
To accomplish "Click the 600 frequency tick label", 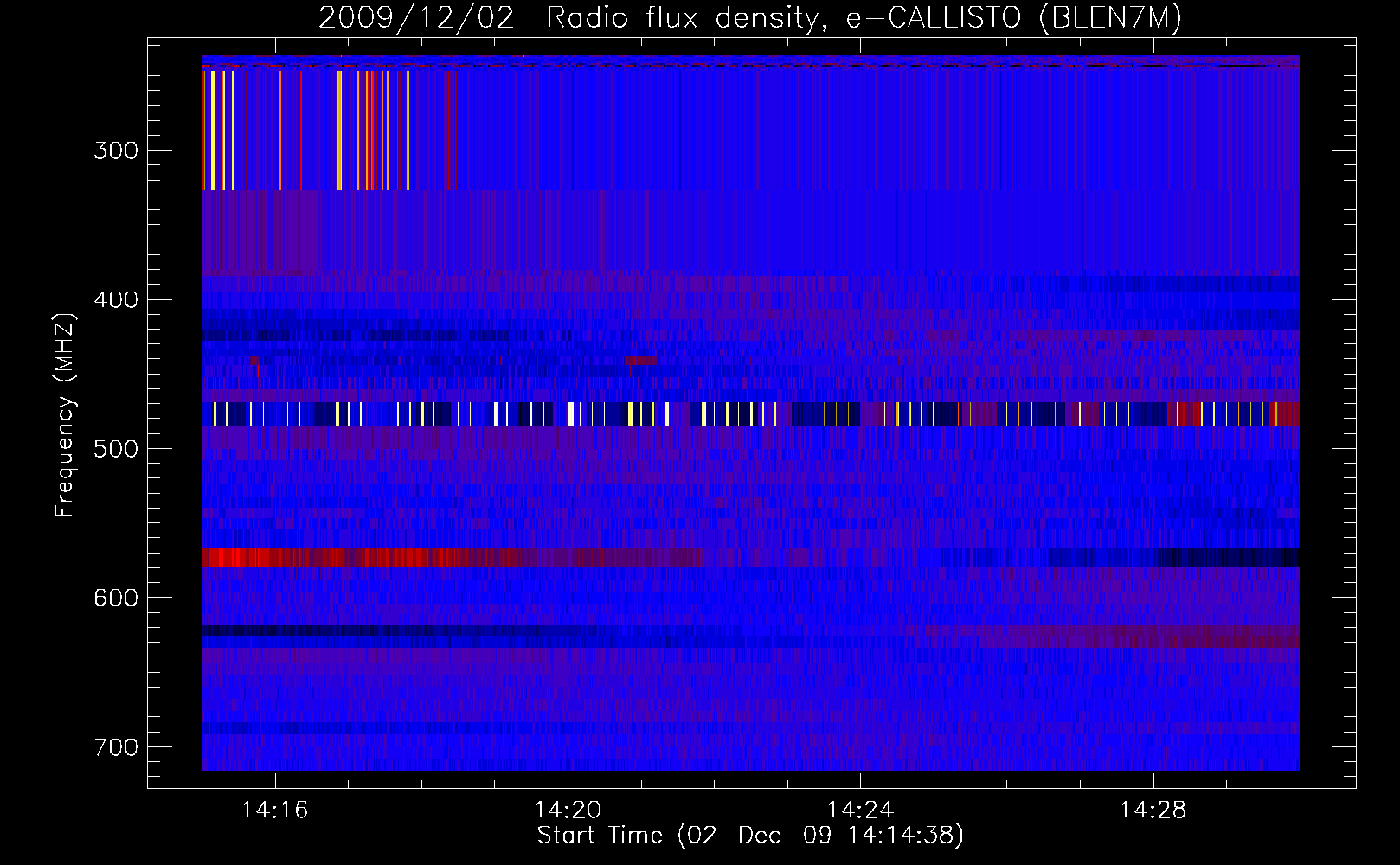I will point(116,598).
